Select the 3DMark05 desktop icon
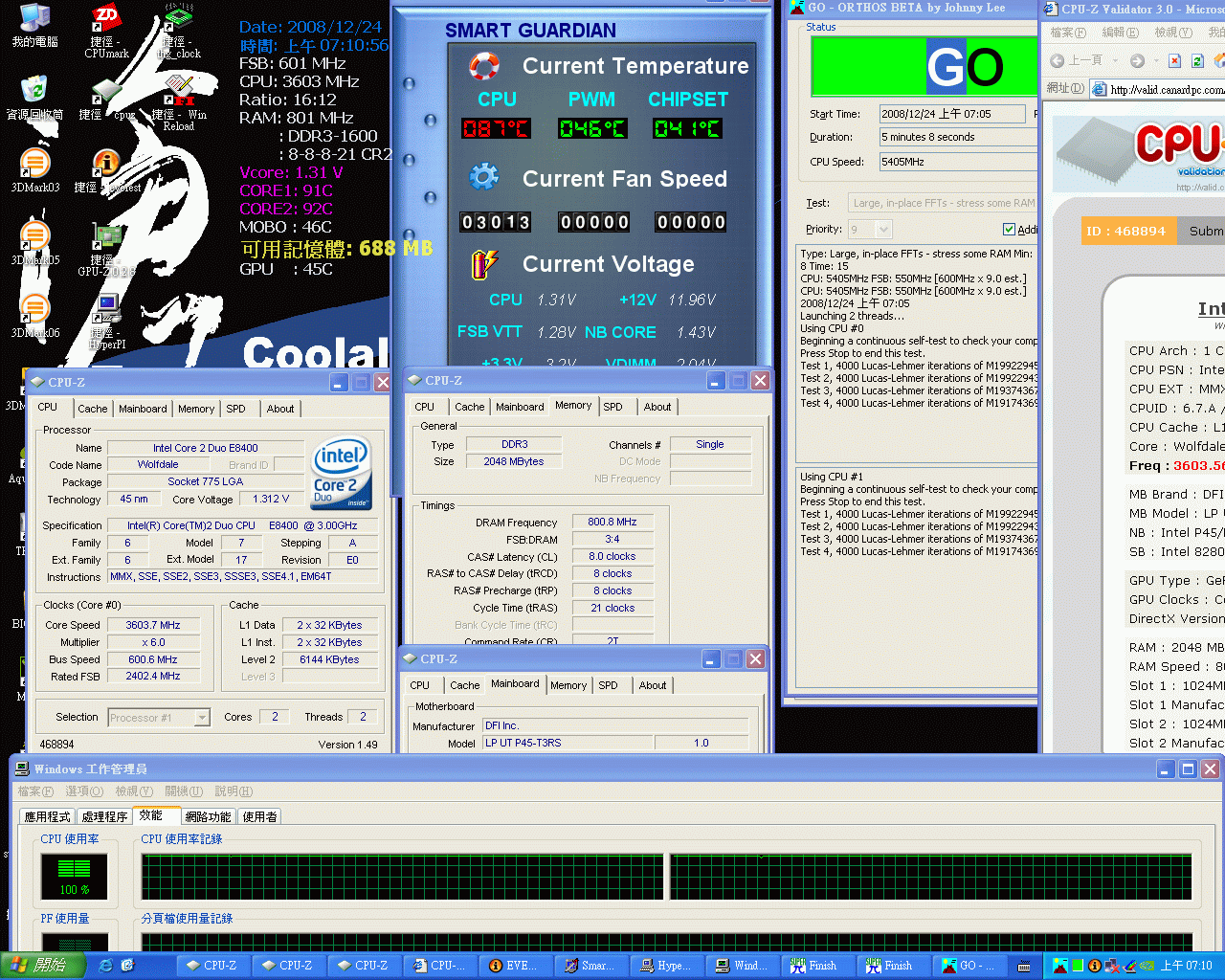 [34, 244]
